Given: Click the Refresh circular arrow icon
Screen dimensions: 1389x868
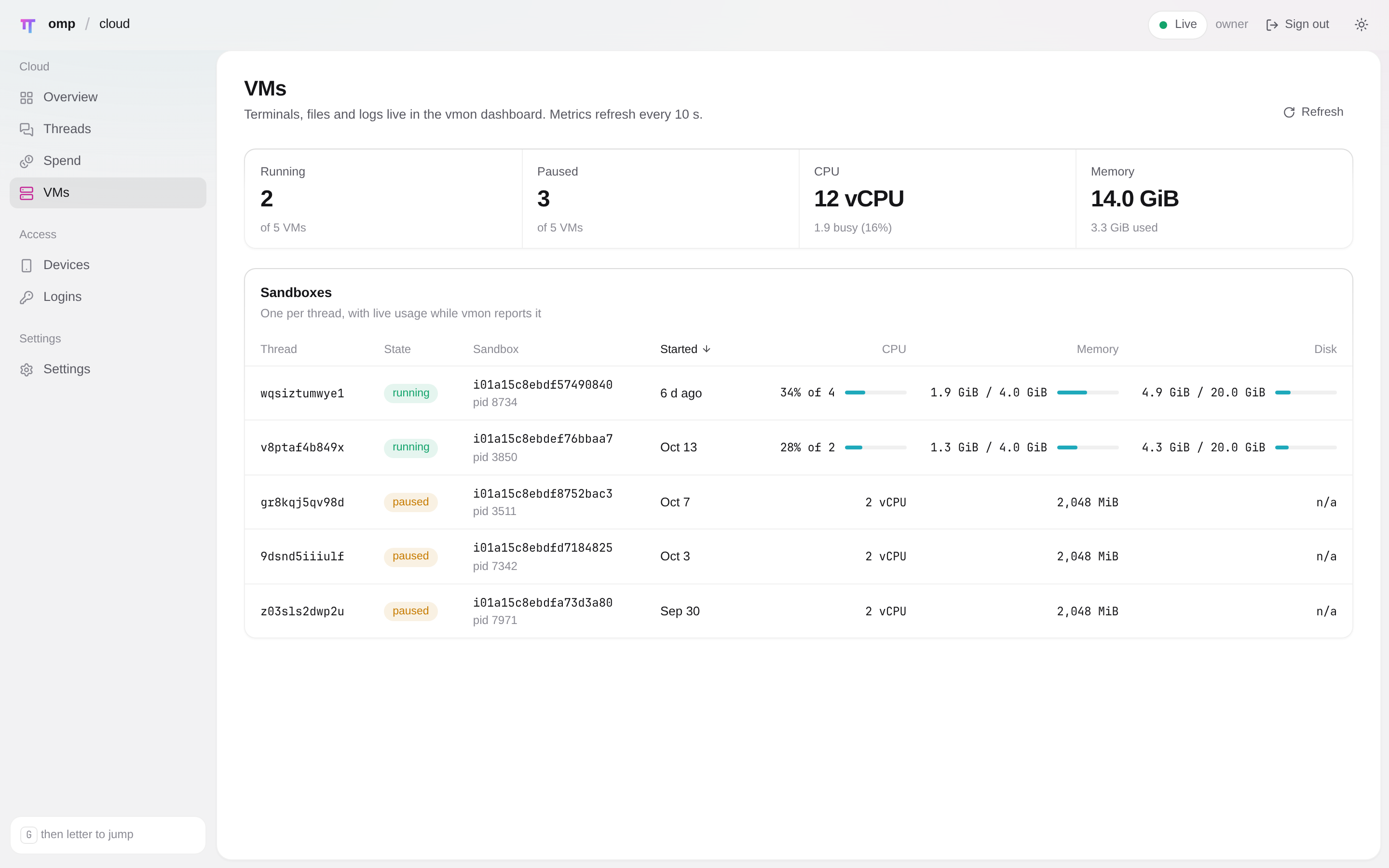Looking at the screenshot, I should point(1289,112).
